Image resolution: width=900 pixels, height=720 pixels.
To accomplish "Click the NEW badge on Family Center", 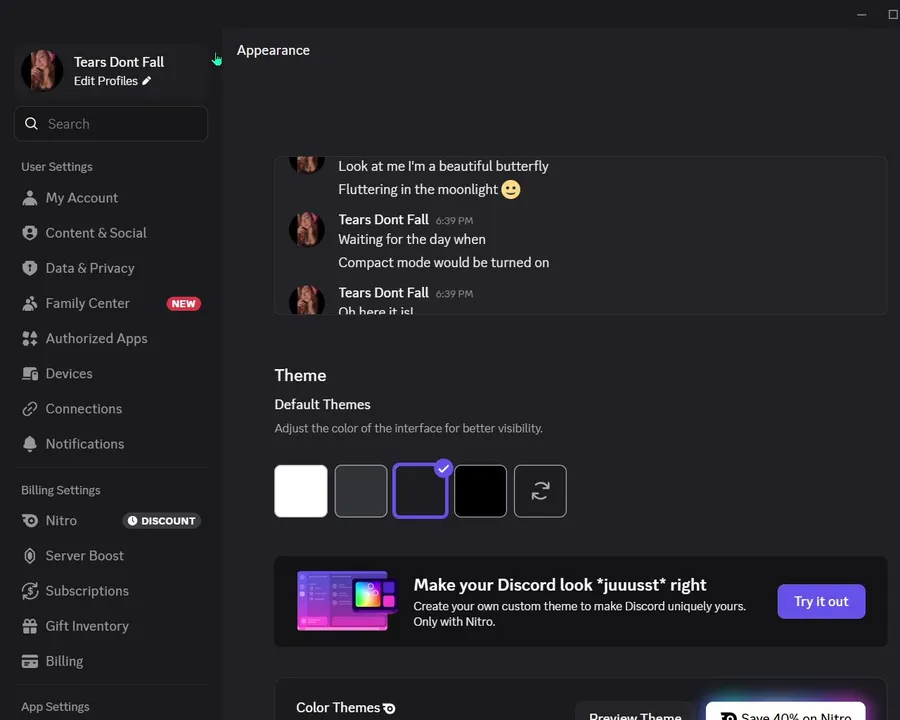I will point(184,304).
